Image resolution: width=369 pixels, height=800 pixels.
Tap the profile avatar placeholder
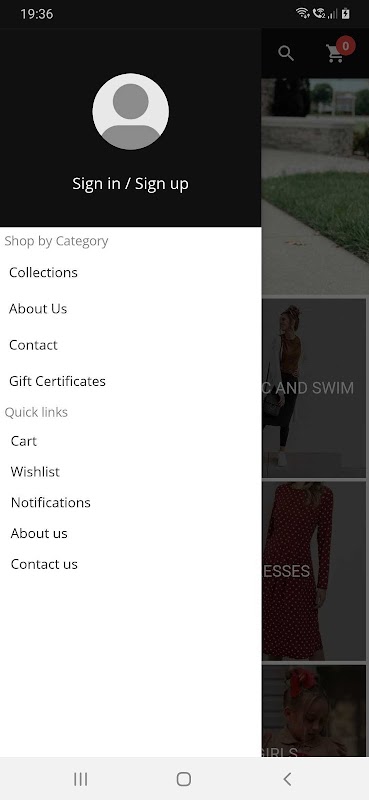click(x=131, y=111)
